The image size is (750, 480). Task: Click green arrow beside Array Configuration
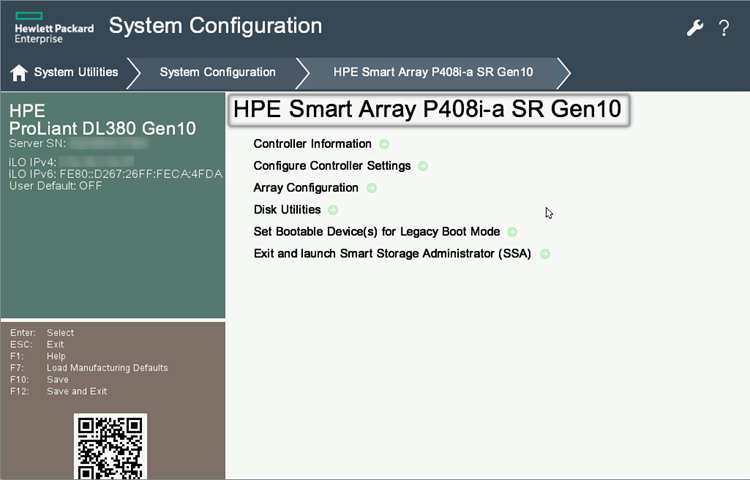(x=372, y=188)
